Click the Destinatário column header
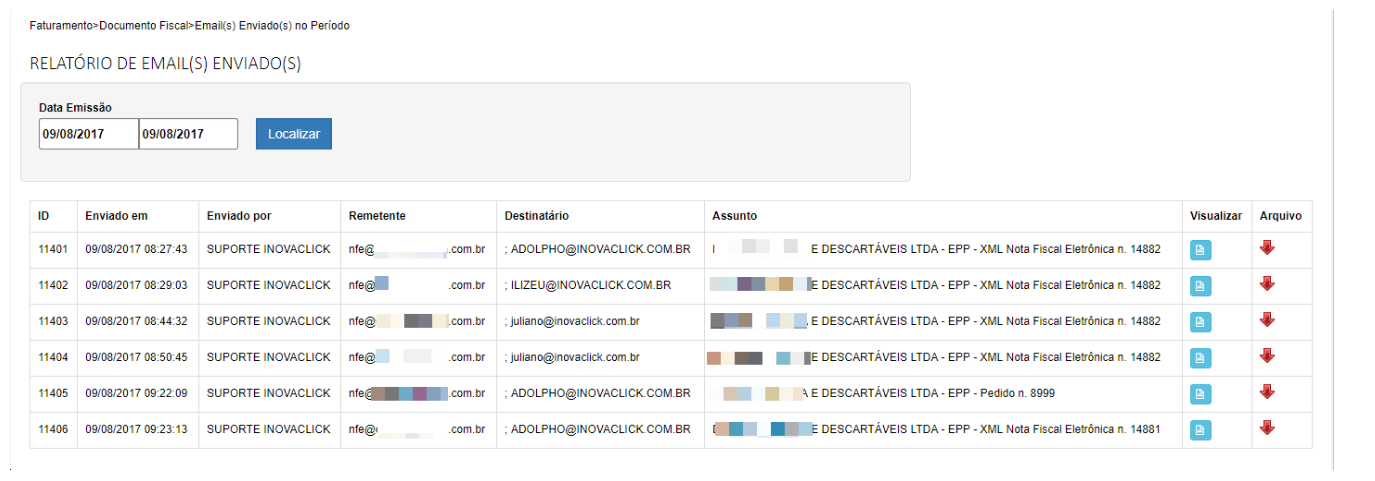Viewport: 1375px width, 481px height. (x=537, y=216)
